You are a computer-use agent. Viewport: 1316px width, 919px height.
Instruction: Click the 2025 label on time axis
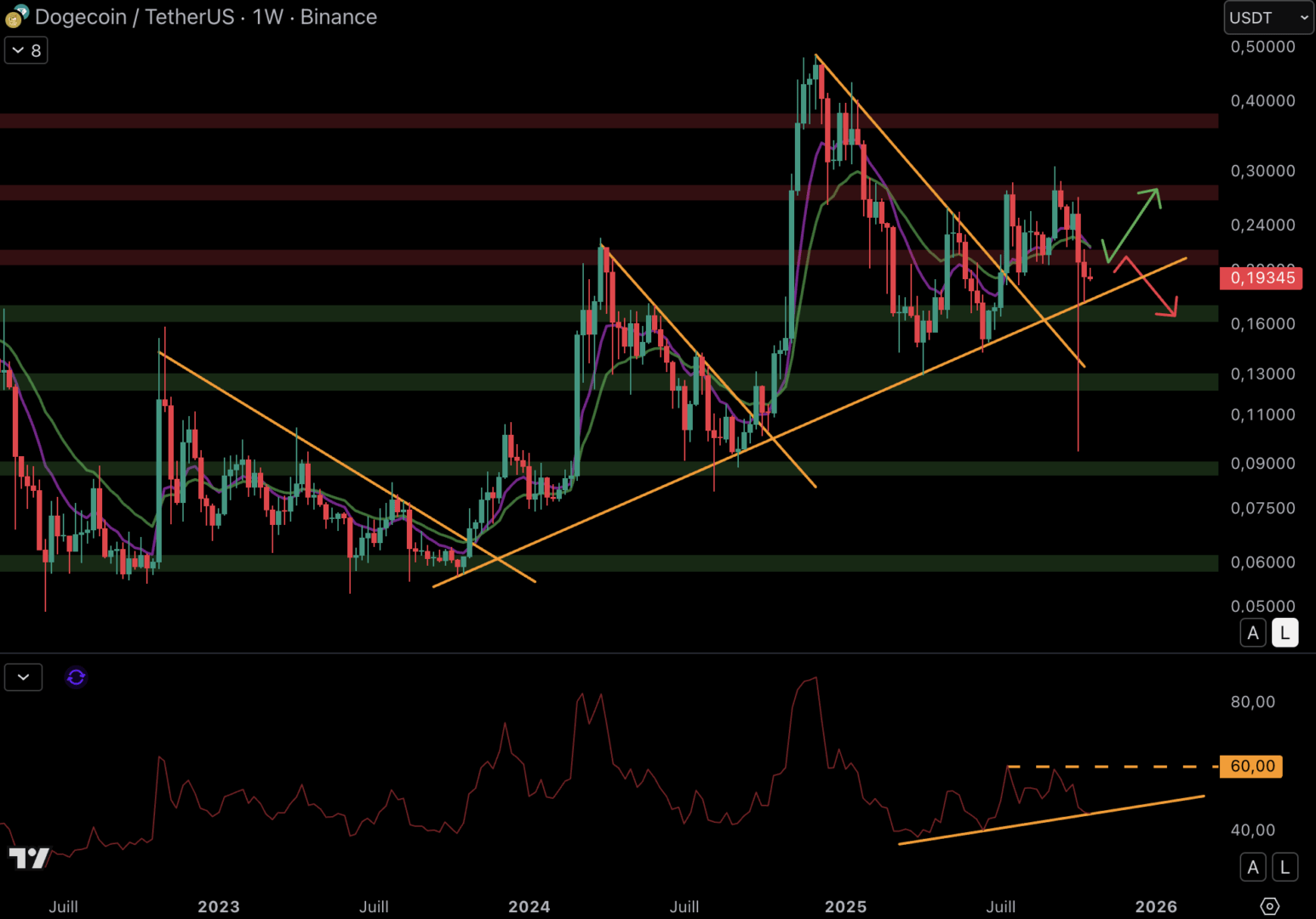[845, 907]
